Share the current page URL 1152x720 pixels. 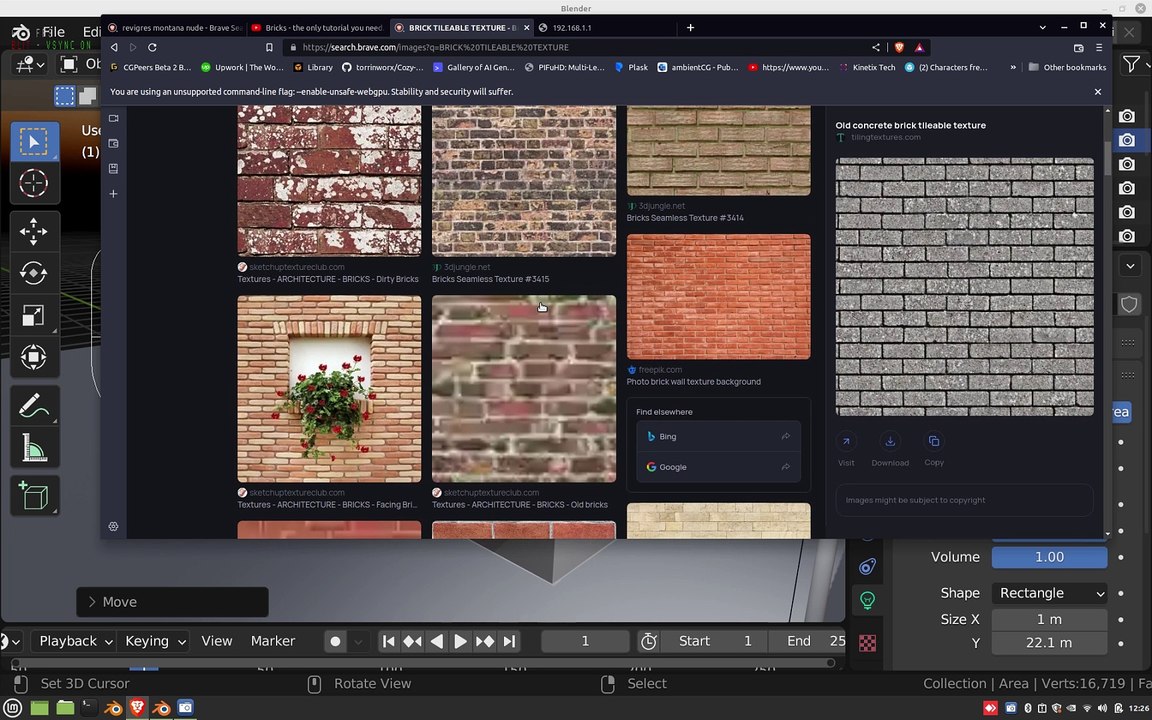(x=876, y=47)
